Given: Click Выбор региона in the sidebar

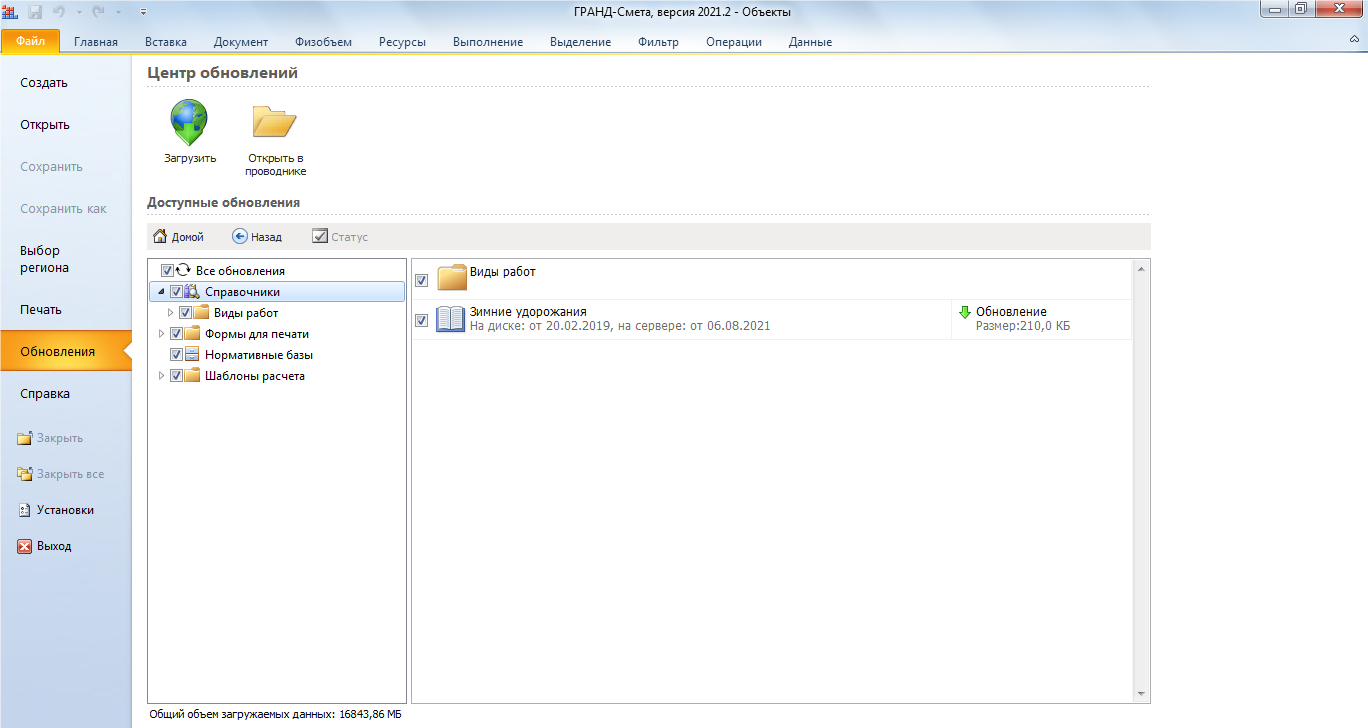Looking at the screenshot, I should click(x=40, y=259).
